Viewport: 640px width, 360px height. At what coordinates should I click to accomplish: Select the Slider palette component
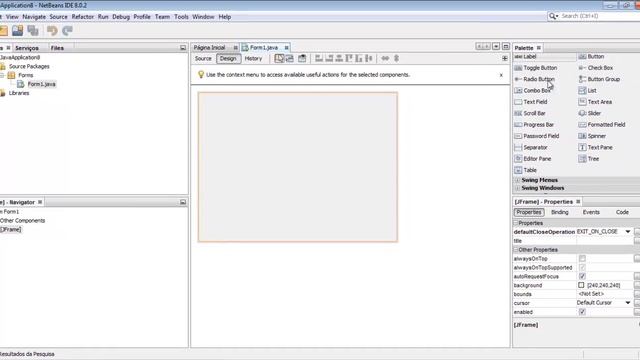[x=590, y=113]
